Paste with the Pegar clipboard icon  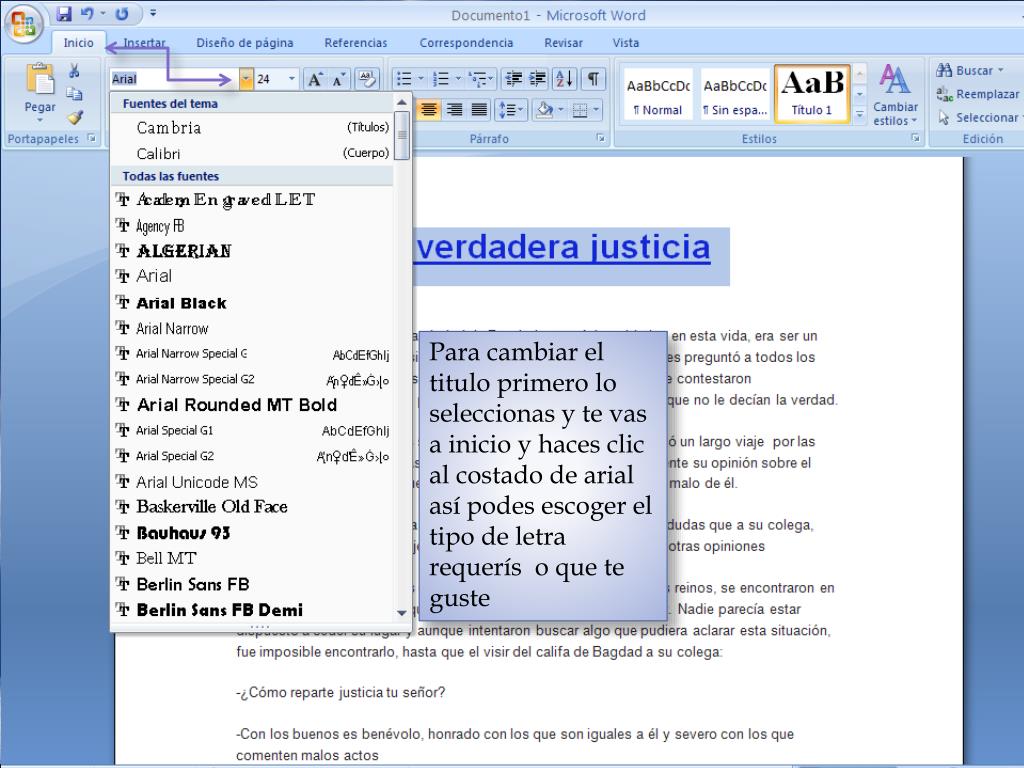[40, 80]
